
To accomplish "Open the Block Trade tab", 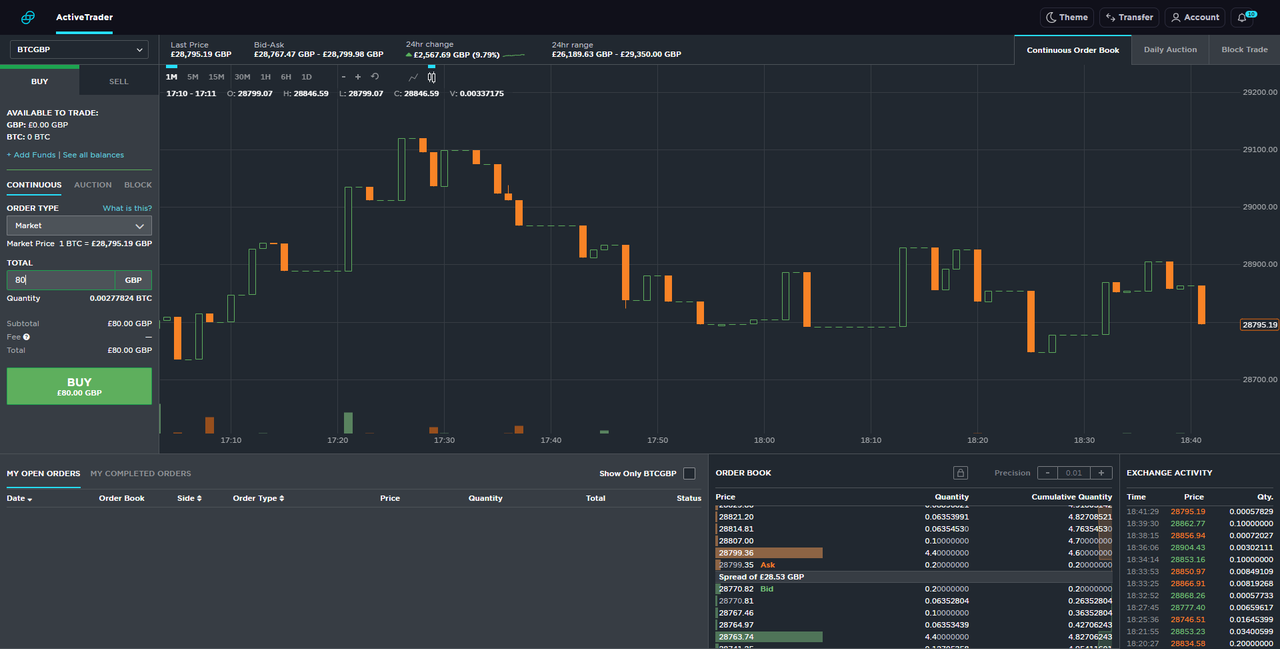I will [x=1244, y=50].
